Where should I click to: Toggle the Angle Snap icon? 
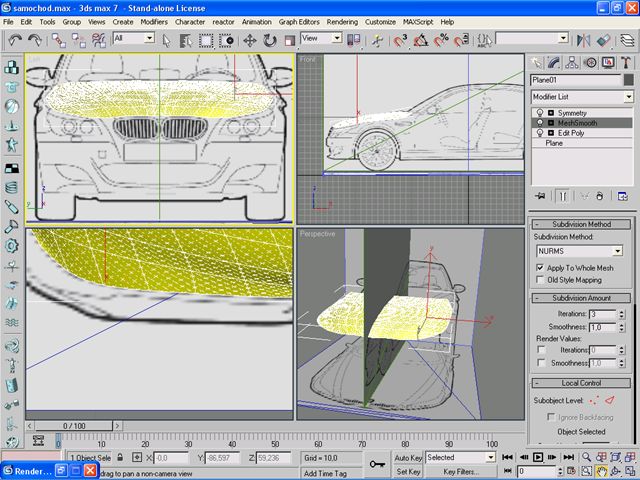tap(421, 40)
